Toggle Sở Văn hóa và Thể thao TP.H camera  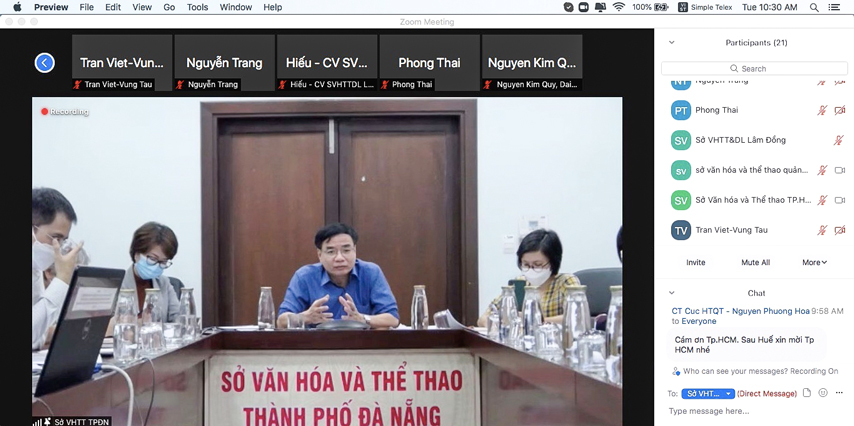tap(839, 200)
